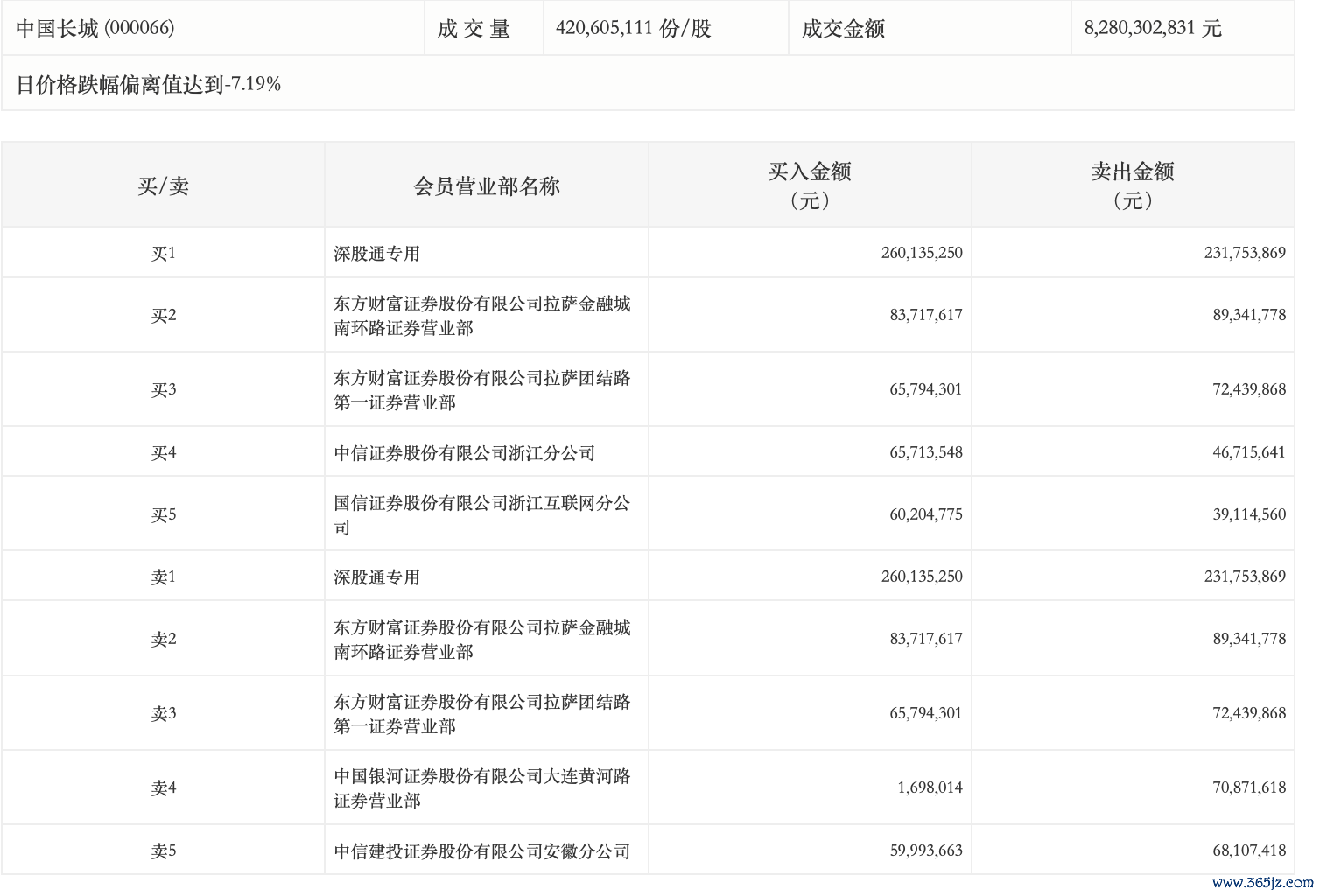Select the 卖2 row label
Screen dimensions: 1320x896
tap(163, 639)
